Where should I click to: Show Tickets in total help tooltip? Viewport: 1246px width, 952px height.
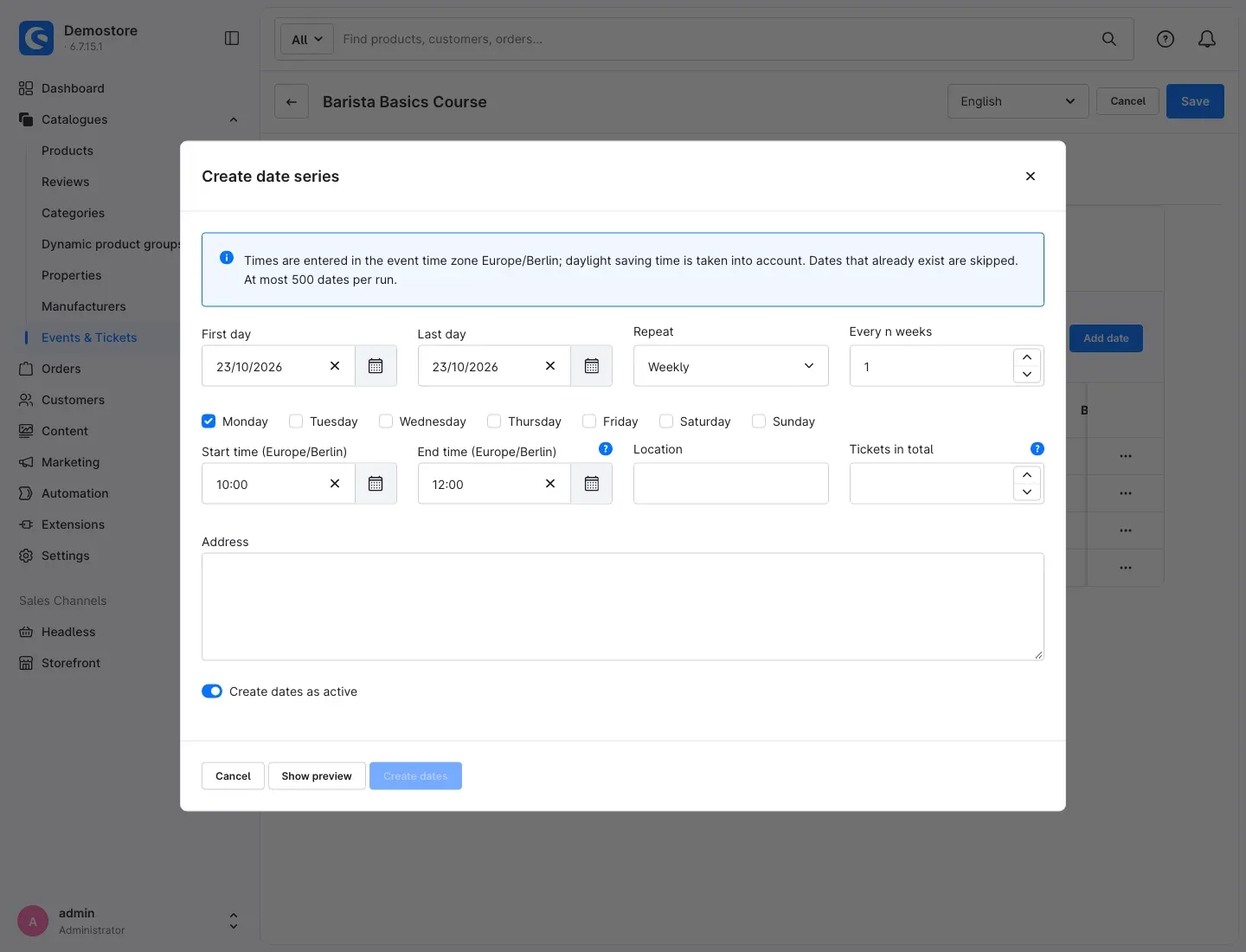(x=1037, y=448)
